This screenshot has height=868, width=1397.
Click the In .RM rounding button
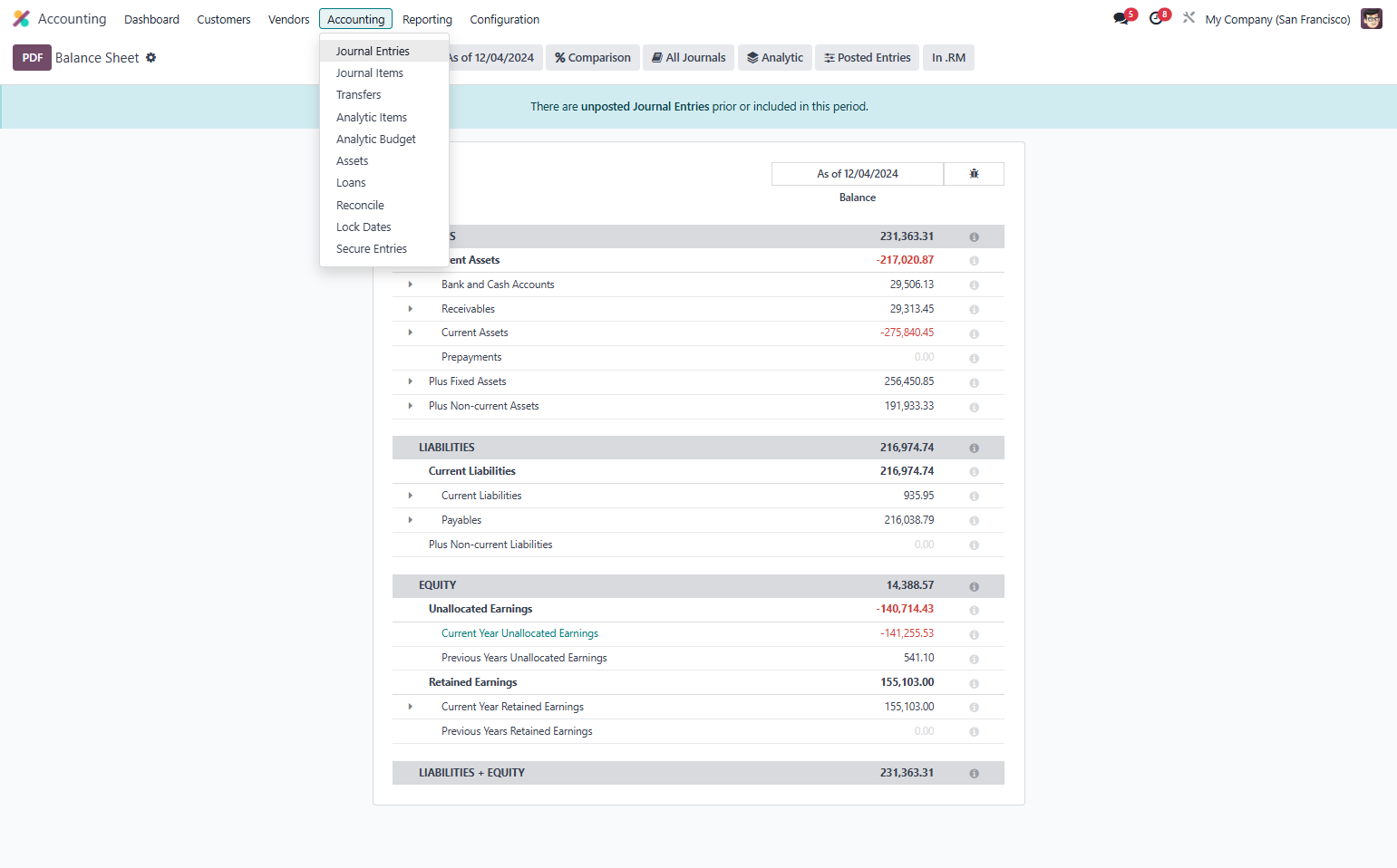coord(948,58)
